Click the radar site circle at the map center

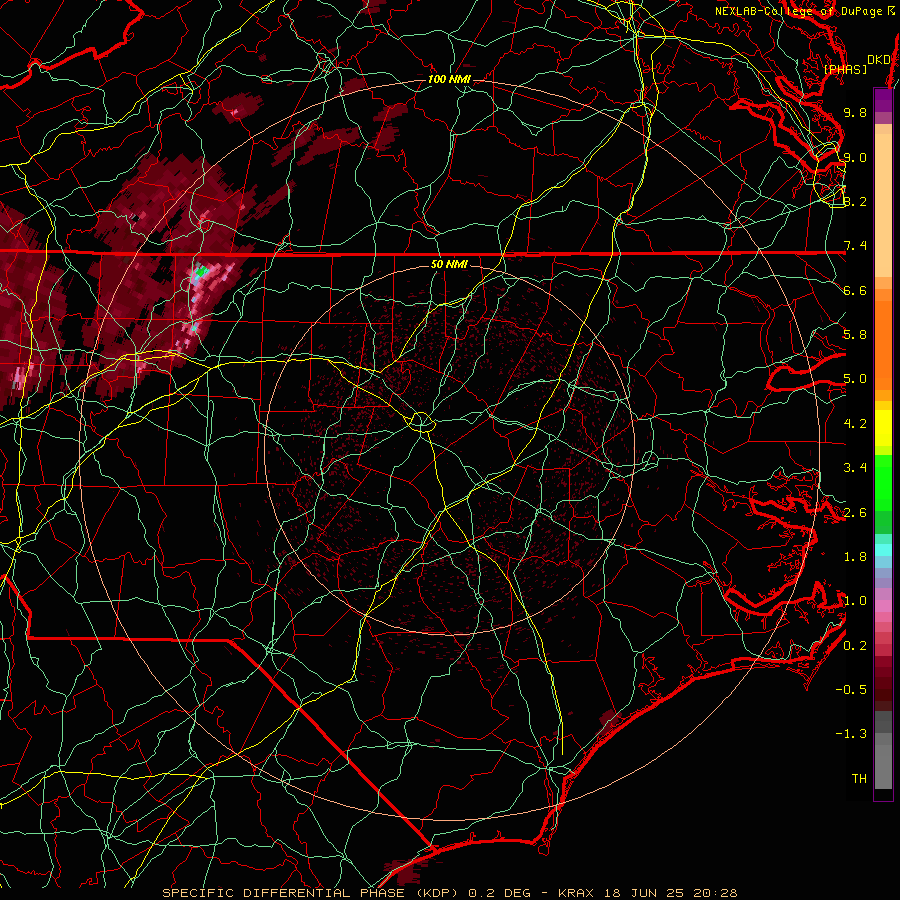pyautogui.click(x=421, y=422)
